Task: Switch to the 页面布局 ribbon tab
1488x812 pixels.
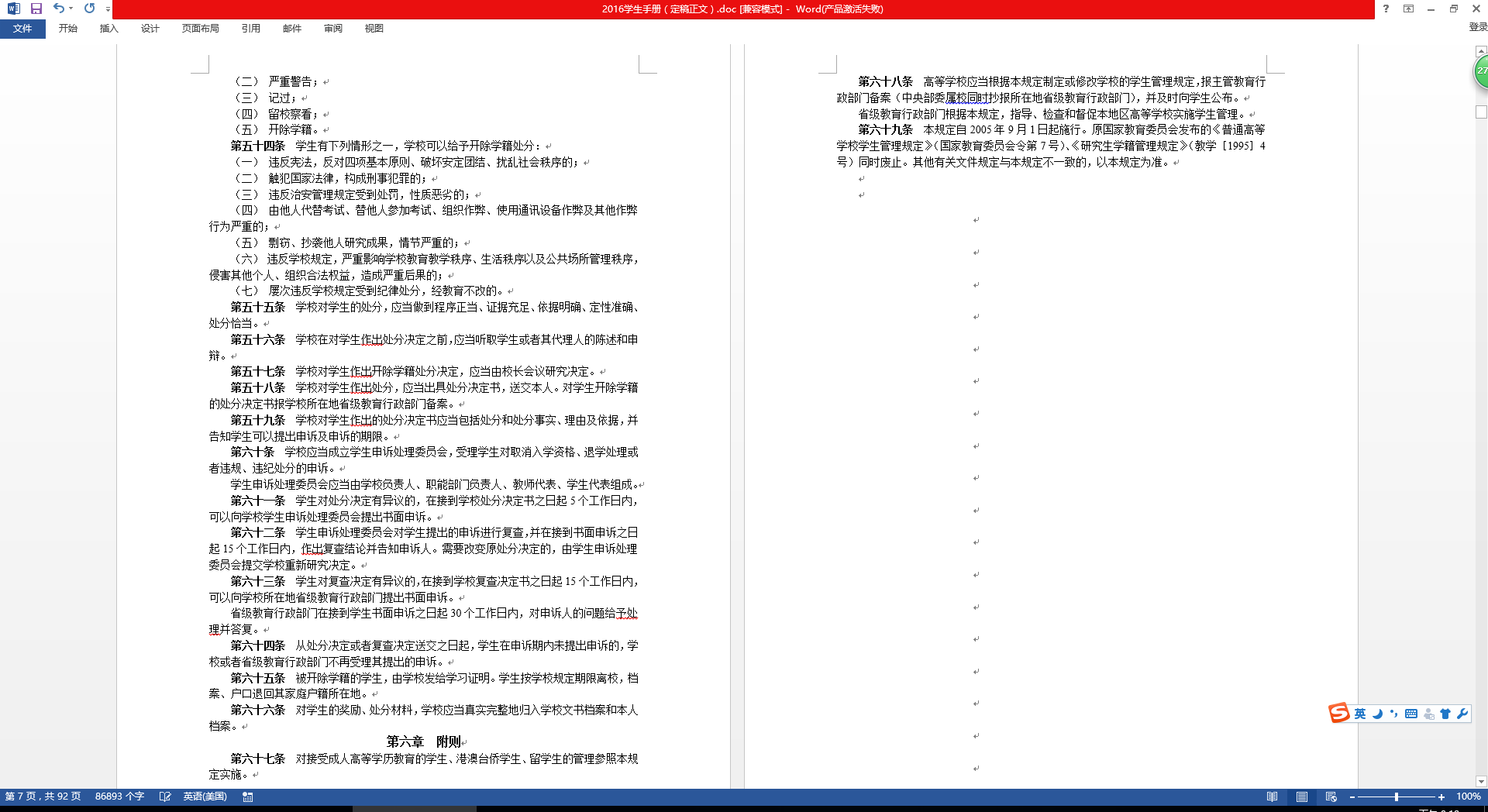Action: pos(200,29)
